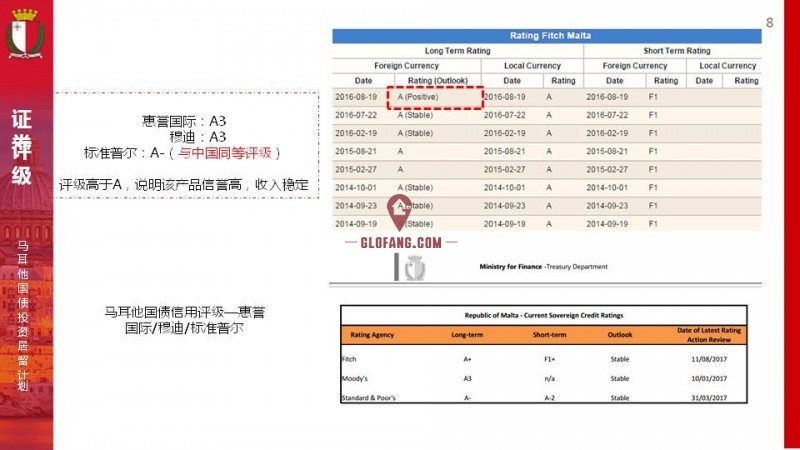Select F1 rating in the 2016-08-19 row

(653, 97)
